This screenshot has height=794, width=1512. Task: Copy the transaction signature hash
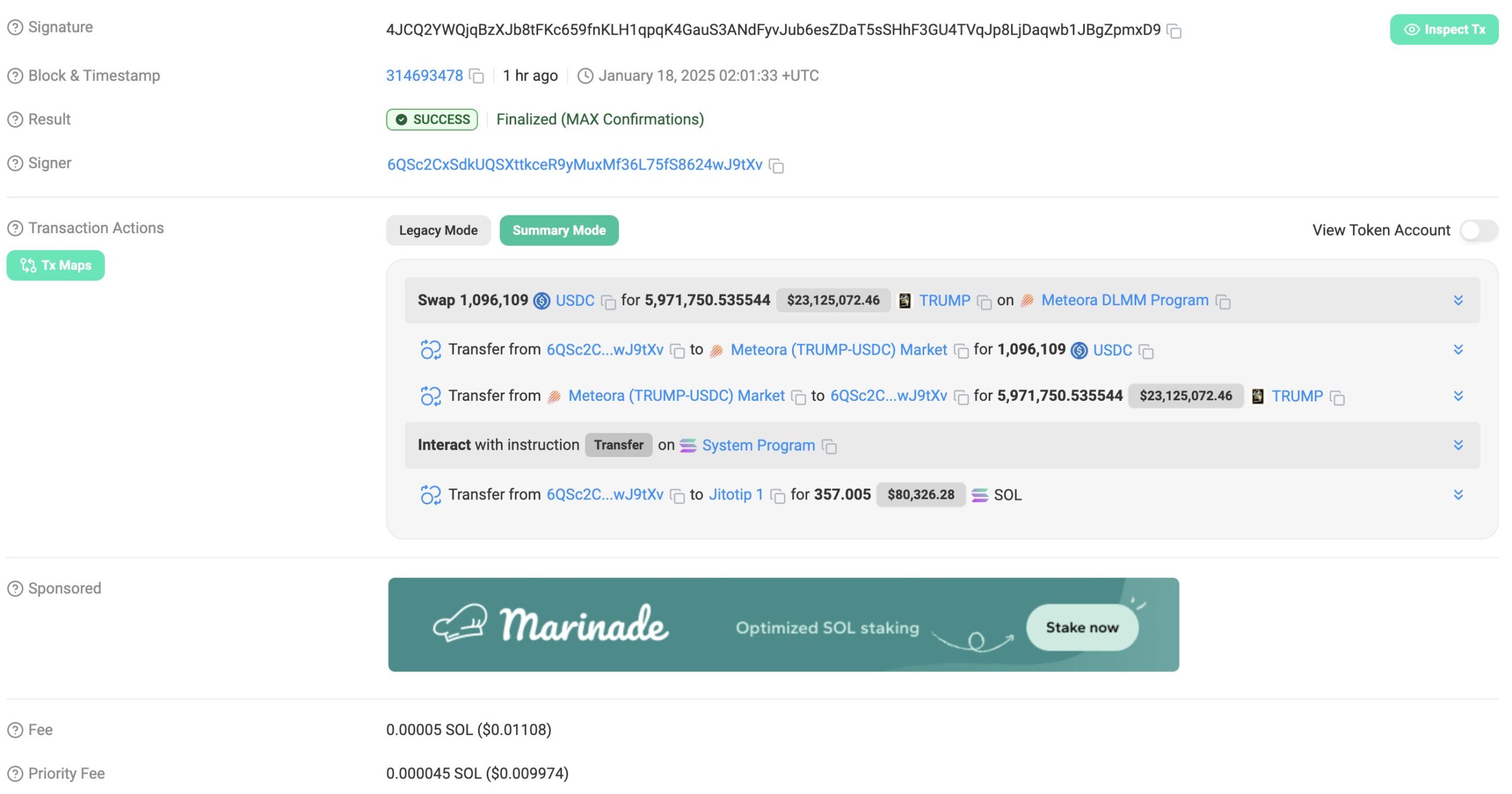tap(1177, 28)
